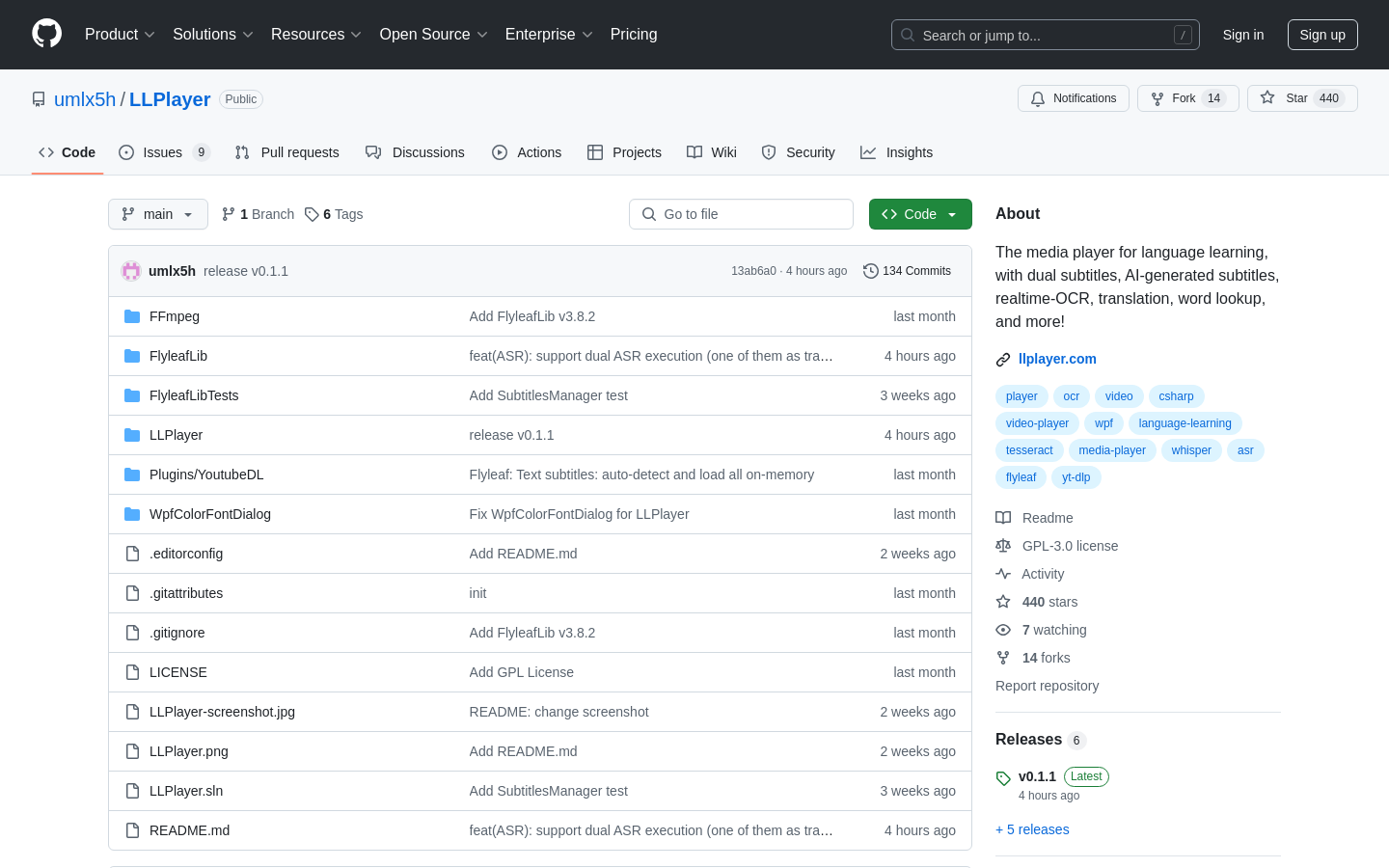Click the Notifications bell button

tap(1073, 98)
